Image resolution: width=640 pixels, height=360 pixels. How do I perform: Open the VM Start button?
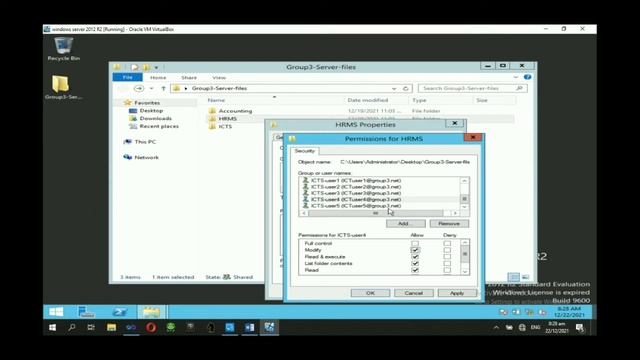point(56,312)
